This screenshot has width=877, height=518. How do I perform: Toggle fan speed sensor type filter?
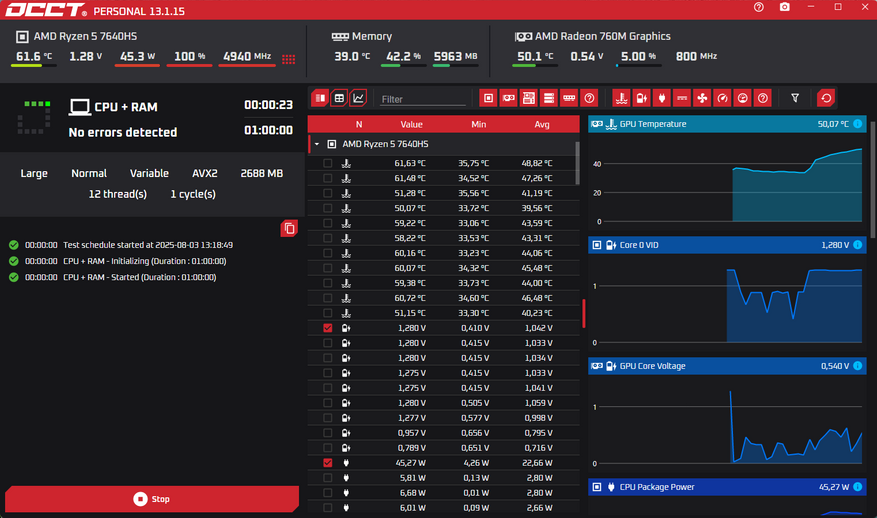702,98
